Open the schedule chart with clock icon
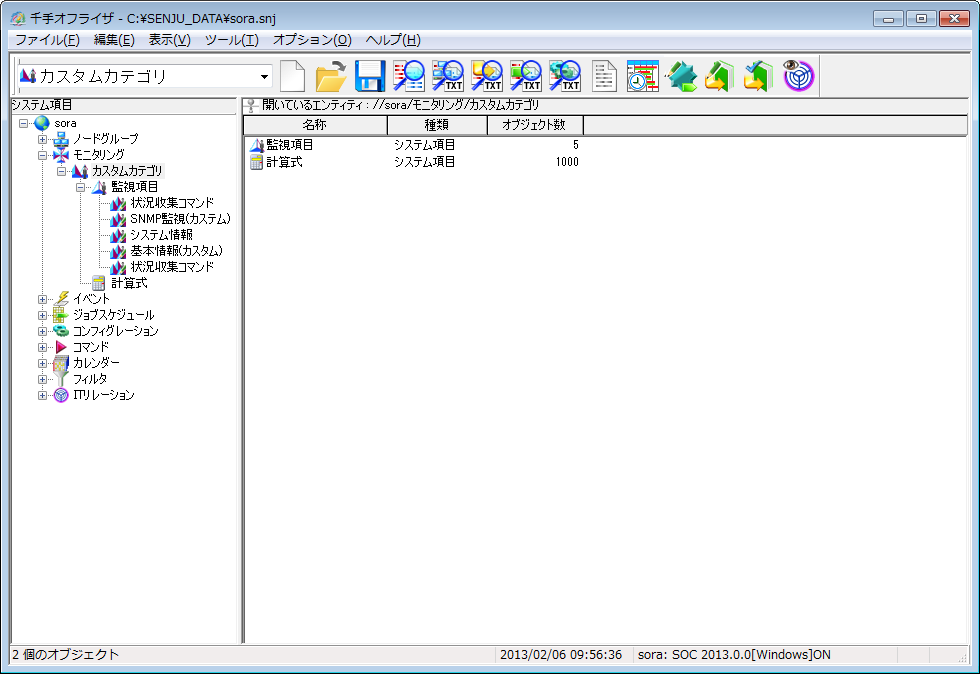The height and width of the screenshot is (674, 980). point(642,76)
